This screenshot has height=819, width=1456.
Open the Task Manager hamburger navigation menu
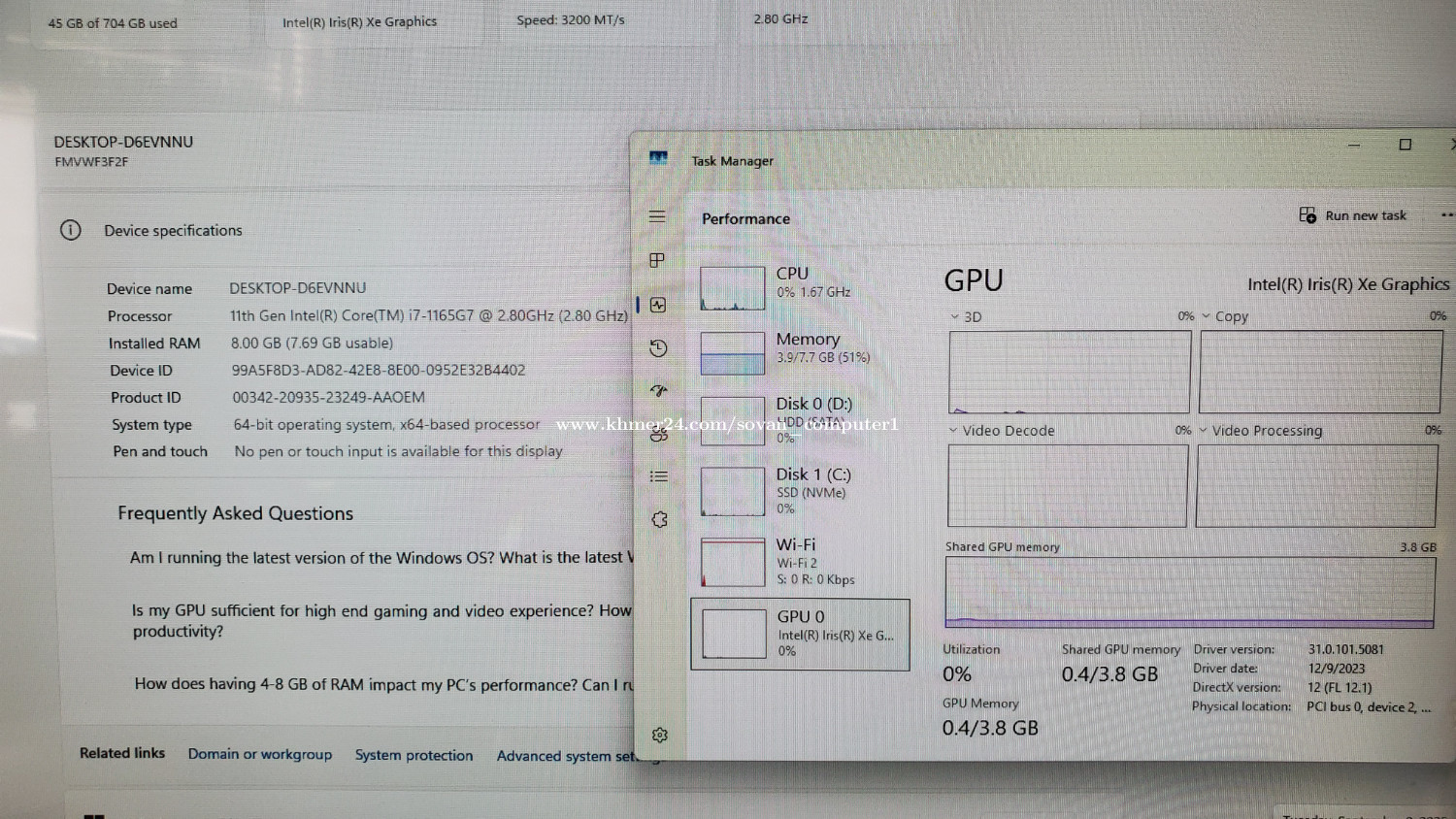[657, 216]
